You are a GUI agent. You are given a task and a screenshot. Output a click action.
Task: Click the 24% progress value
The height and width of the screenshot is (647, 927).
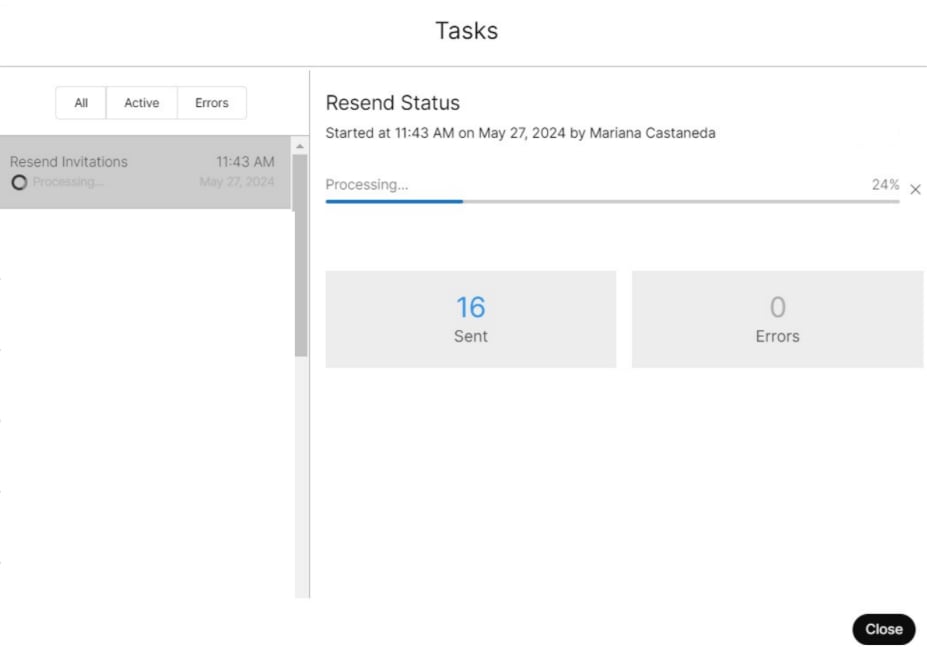[x=885, y=185]
